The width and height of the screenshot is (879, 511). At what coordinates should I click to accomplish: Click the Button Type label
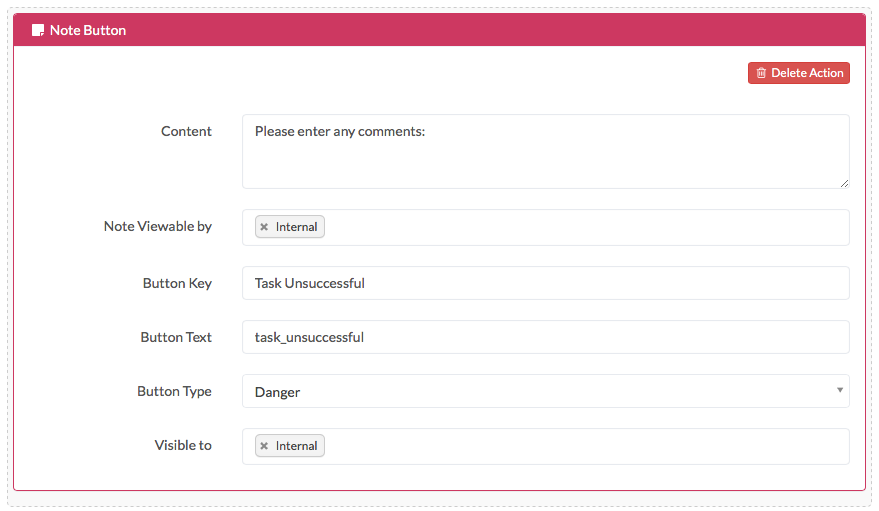pos(174,391)
